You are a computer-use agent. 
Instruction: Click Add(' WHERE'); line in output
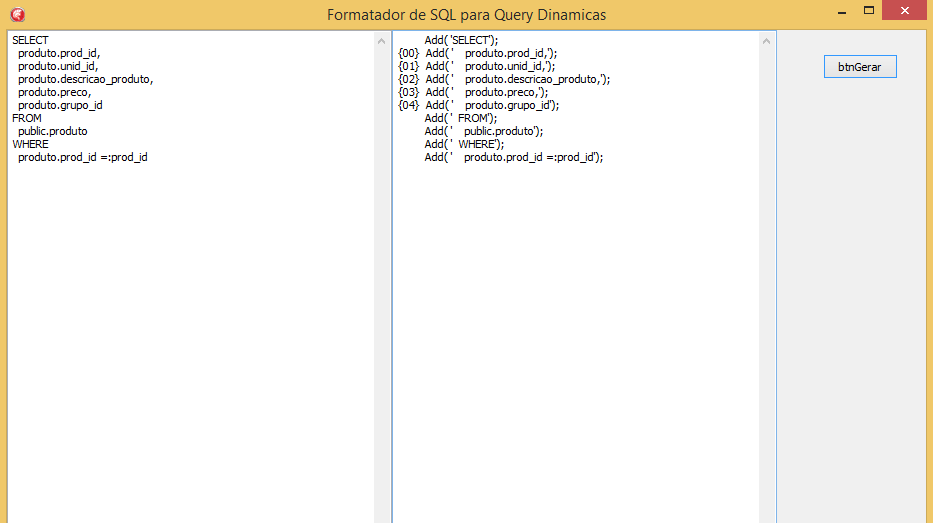point(464,144)
